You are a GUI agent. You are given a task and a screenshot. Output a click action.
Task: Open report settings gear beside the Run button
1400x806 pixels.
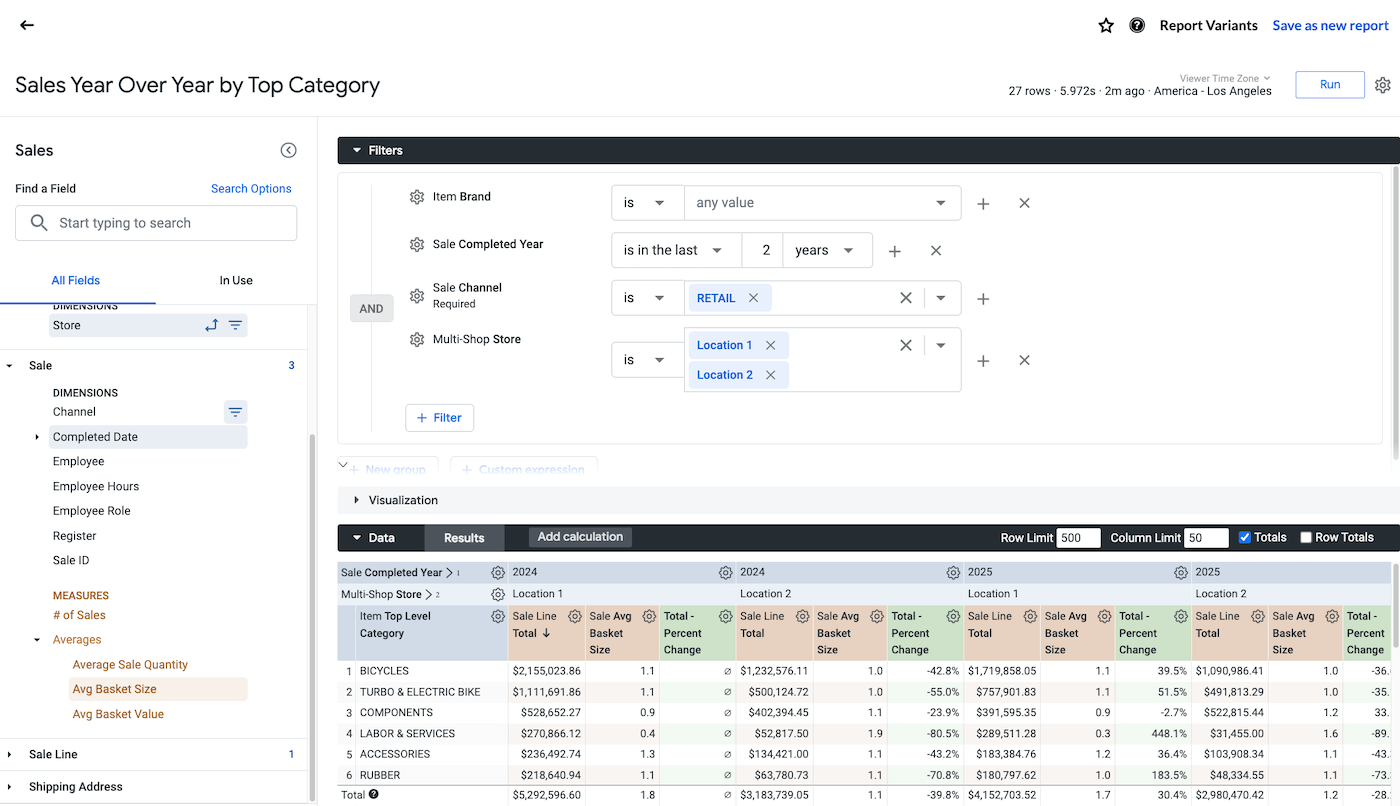coord(1383,84)
